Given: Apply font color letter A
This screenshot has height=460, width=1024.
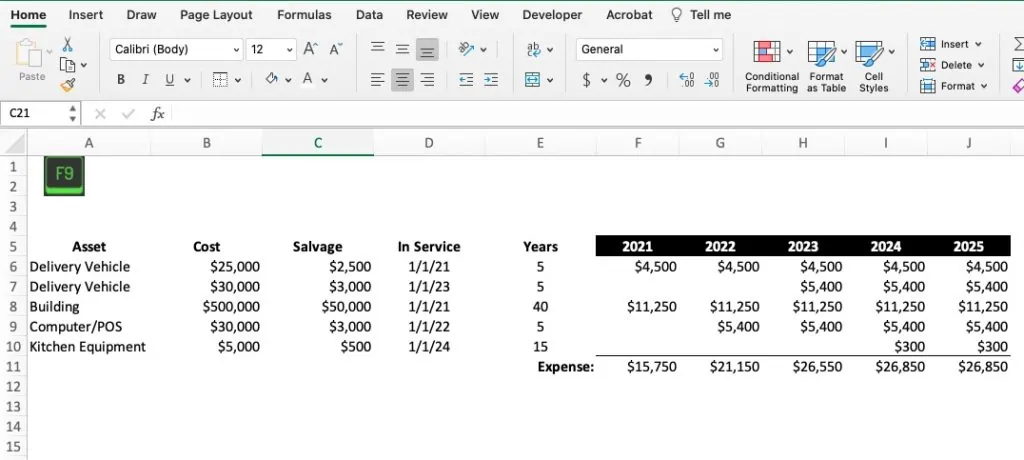Looking at the screenshot, I should click(308, 80).
